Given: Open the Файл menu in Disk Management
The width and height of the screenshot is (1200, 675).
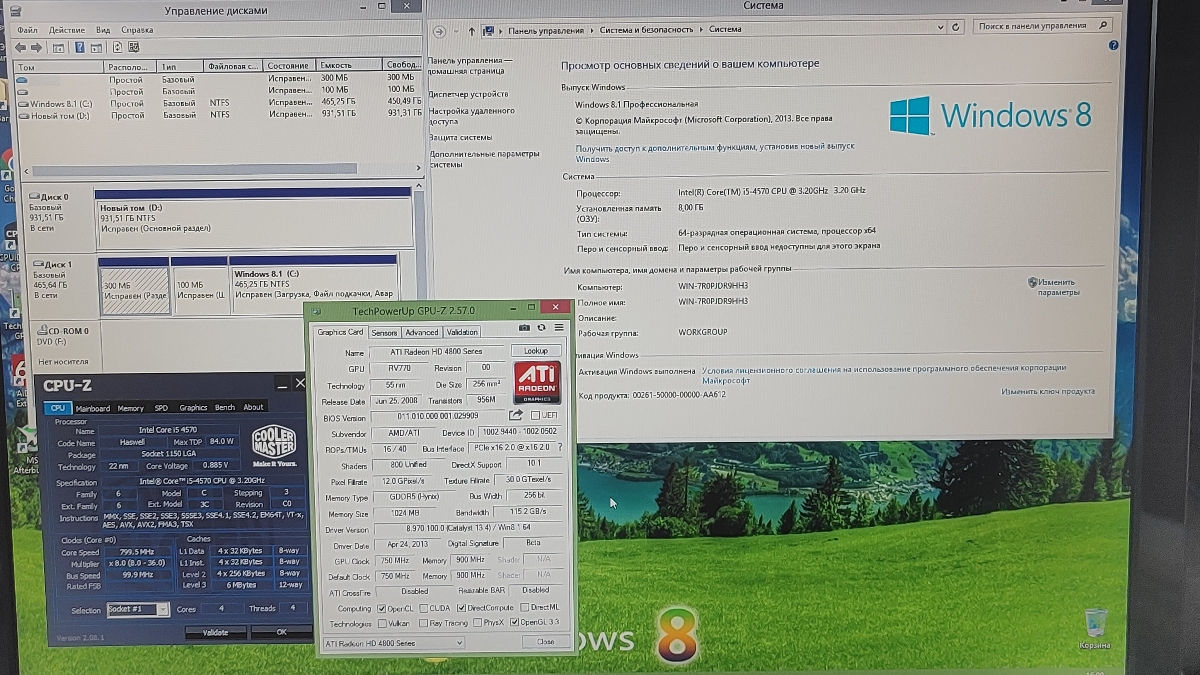Looking at the screenshot, I should (27, 30).
